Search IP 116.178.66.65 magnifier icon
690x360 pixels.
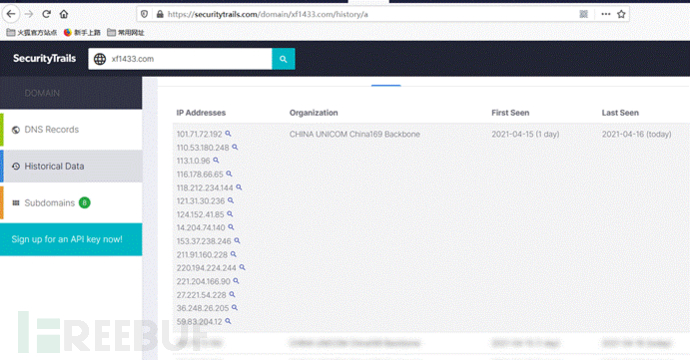click(229, 174)
